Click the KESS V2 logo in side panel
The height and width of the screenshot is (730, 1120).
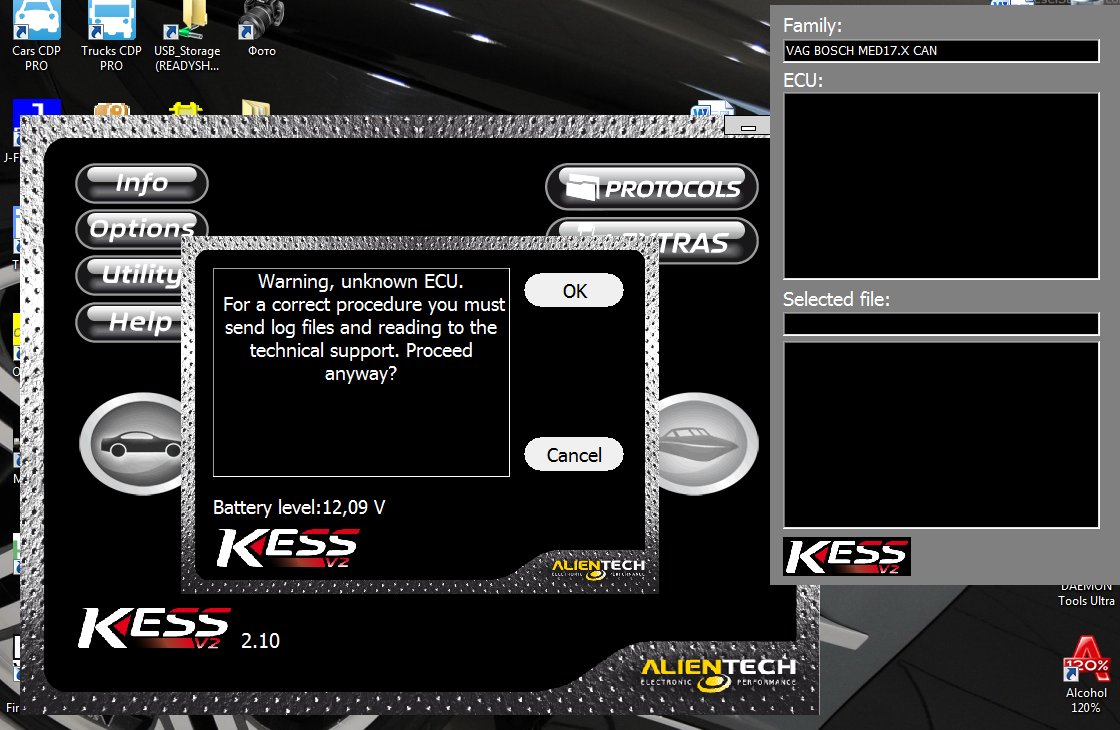pyautogui.click(x=846, y=556)
